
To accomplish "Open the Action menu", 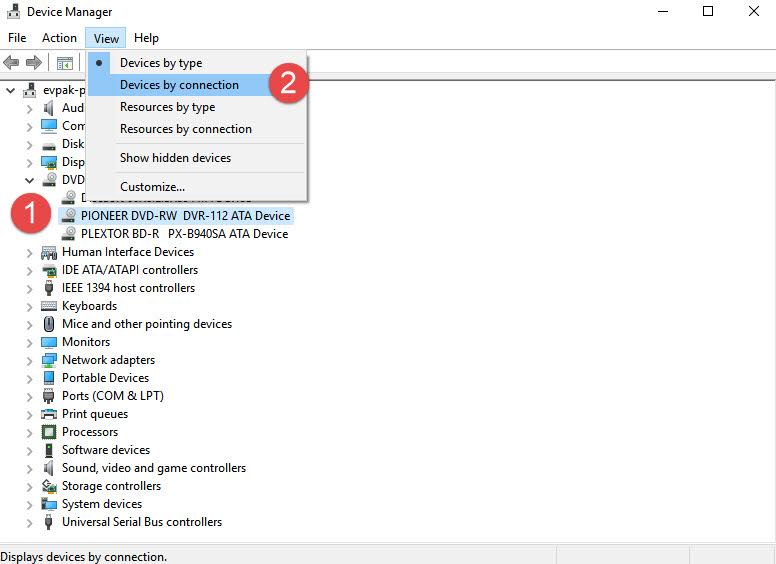I will point(59,38).
